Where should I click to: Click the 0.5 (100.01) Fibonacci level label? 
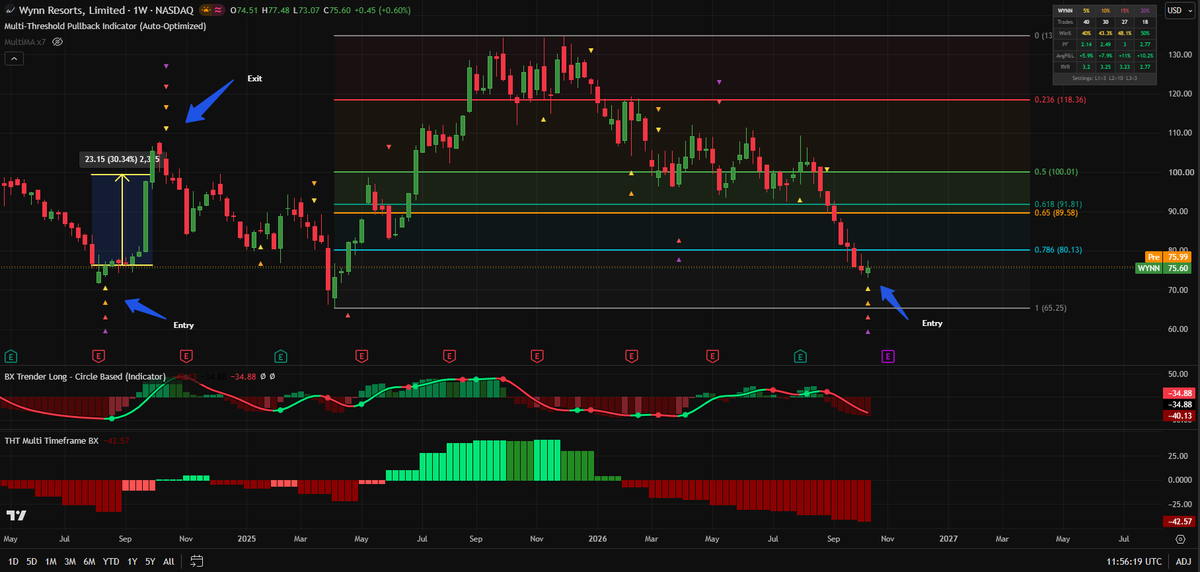tap(1058, 172)
